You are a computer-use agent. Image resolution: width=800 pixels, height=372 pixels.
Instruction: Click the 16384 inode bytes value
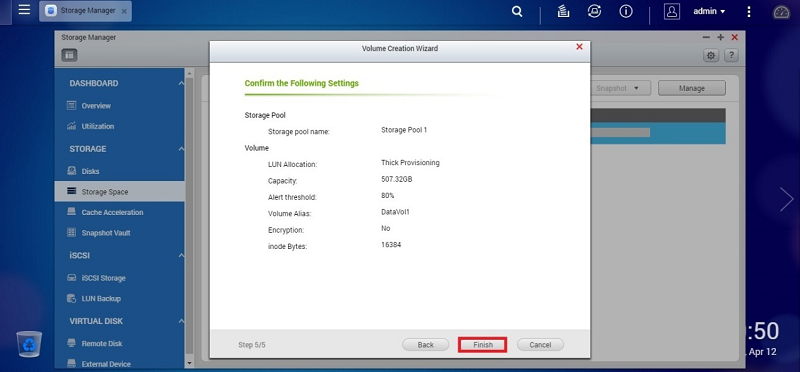tap(391, 244)
